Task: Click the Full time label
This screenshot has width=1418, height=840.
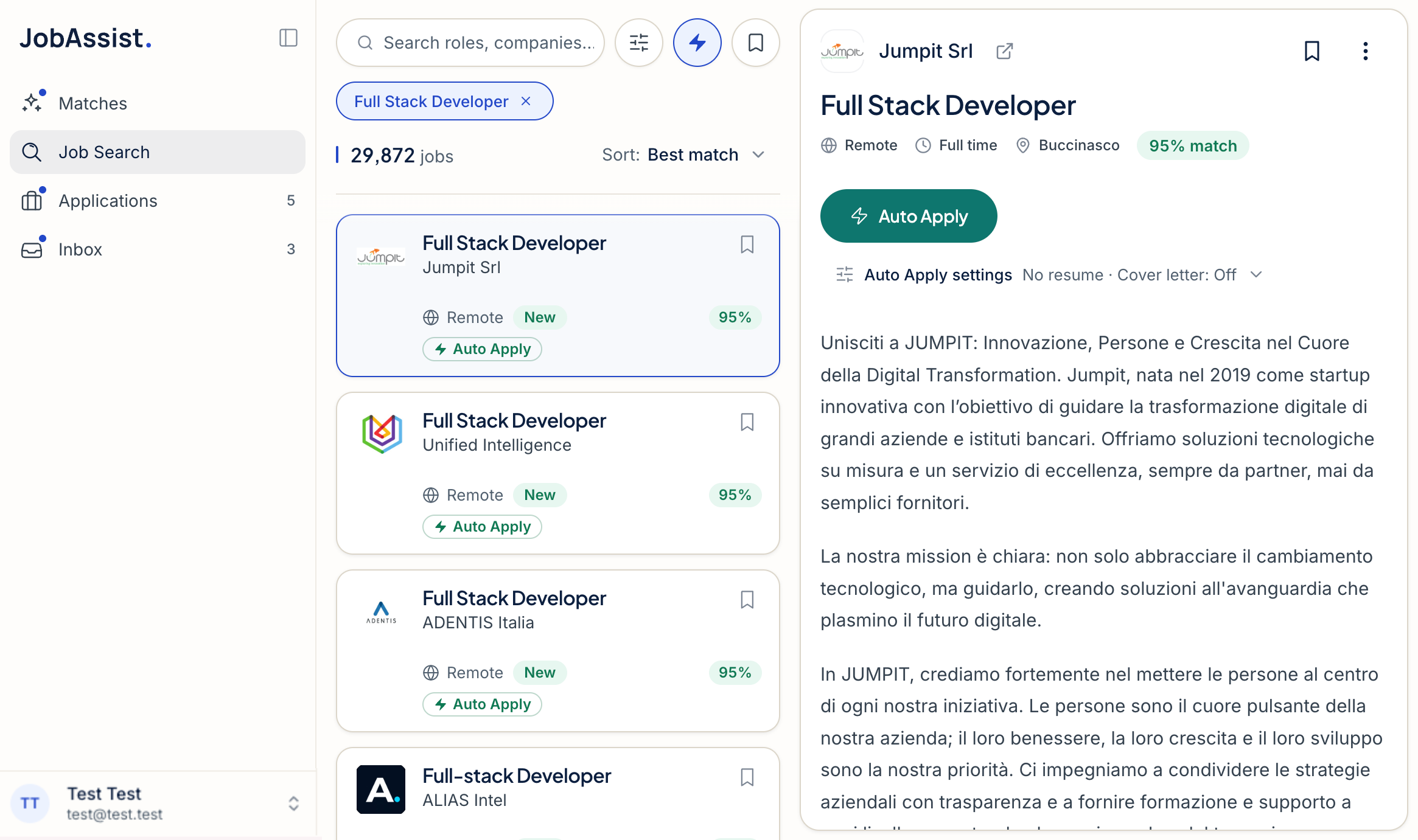Action: [x=968, y=145]
